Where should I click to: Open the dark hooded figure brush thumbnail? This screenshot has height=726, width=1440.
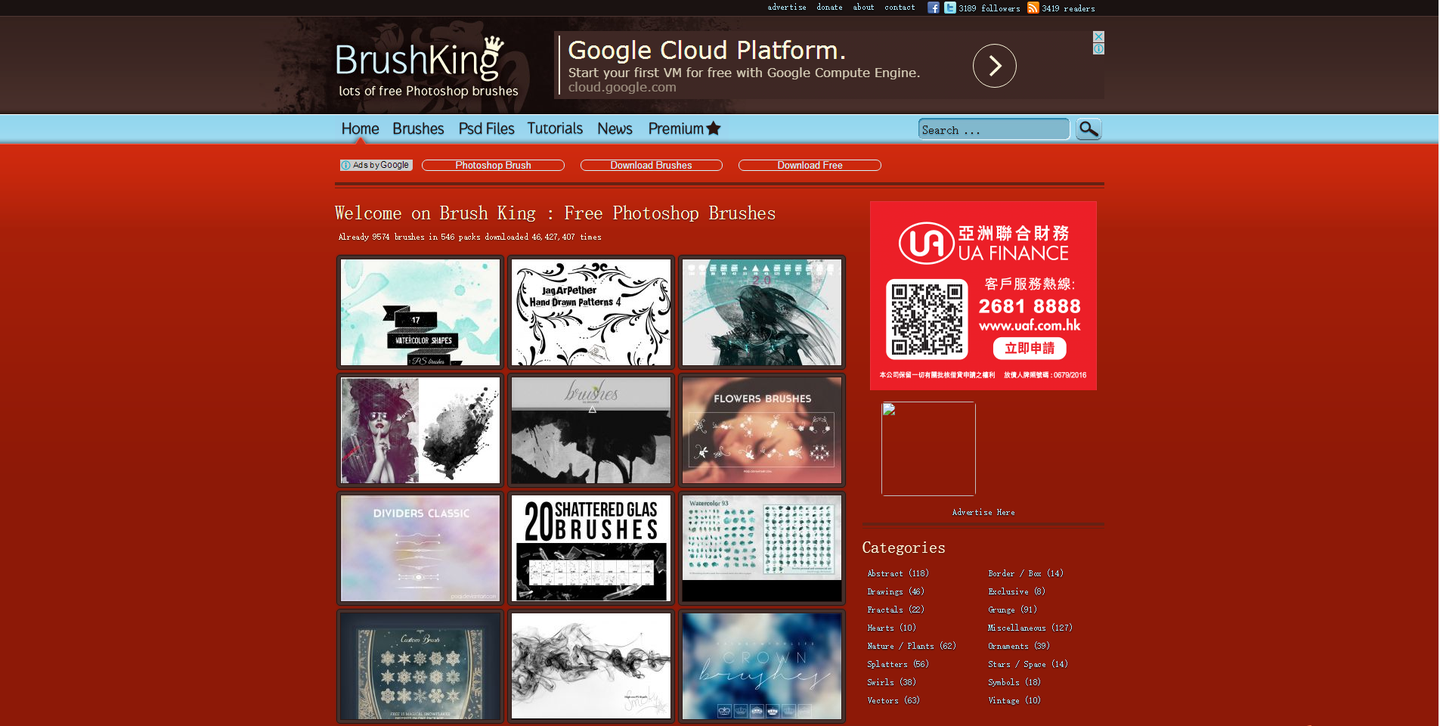[x=762, y=312]
